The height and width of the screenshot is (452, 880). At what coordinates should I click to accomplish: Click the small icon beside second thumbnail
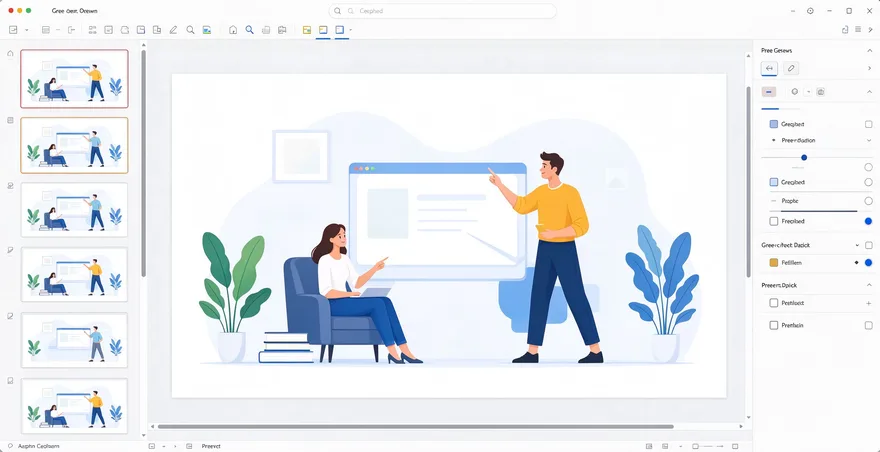pos(10,120)
